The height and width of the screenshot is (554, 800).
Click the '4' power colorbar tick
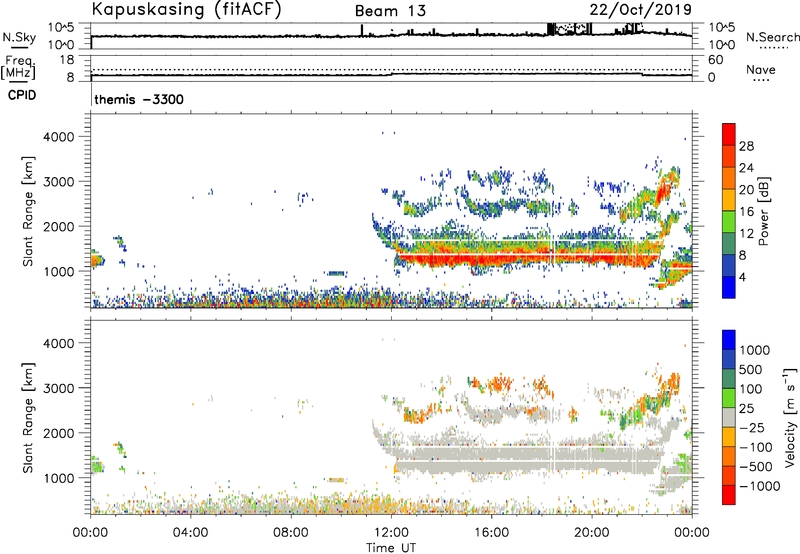click(x=742, y=277)
